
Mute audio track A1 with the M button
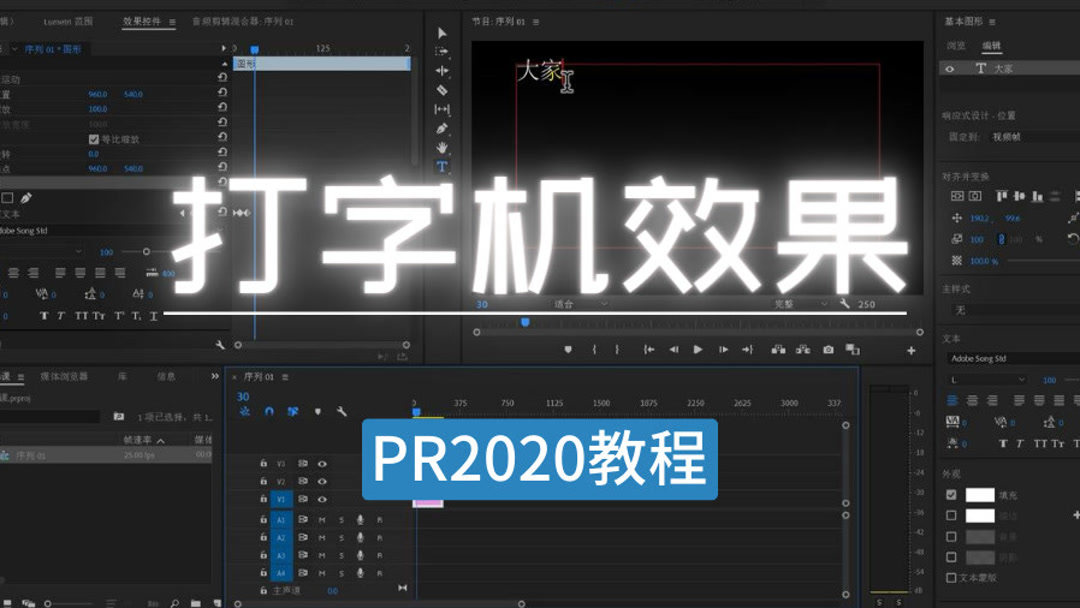coord(322,520)
